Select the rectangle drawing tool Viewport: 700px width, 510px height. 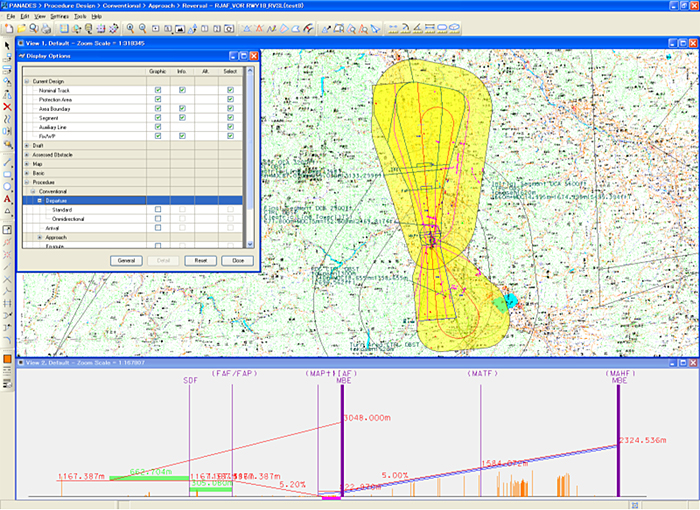coord(7,173)
